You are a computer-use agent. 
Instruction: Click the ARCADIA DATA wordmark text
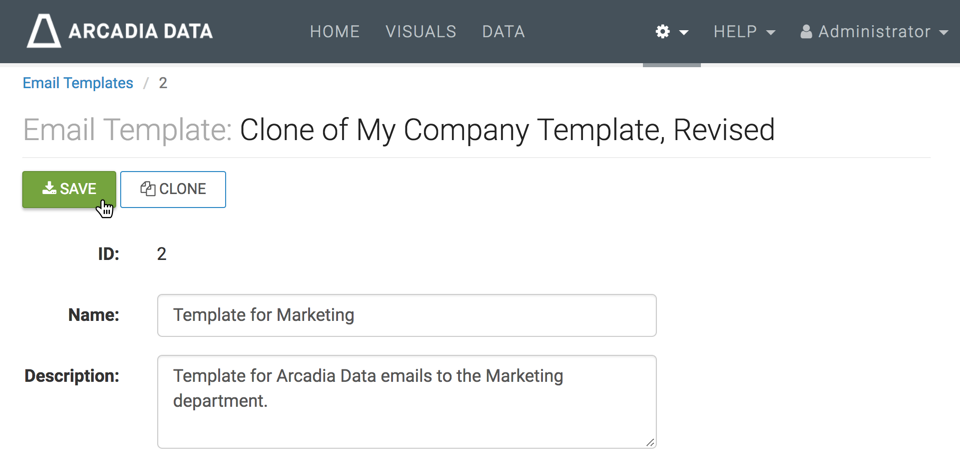[x=141, y=32]
